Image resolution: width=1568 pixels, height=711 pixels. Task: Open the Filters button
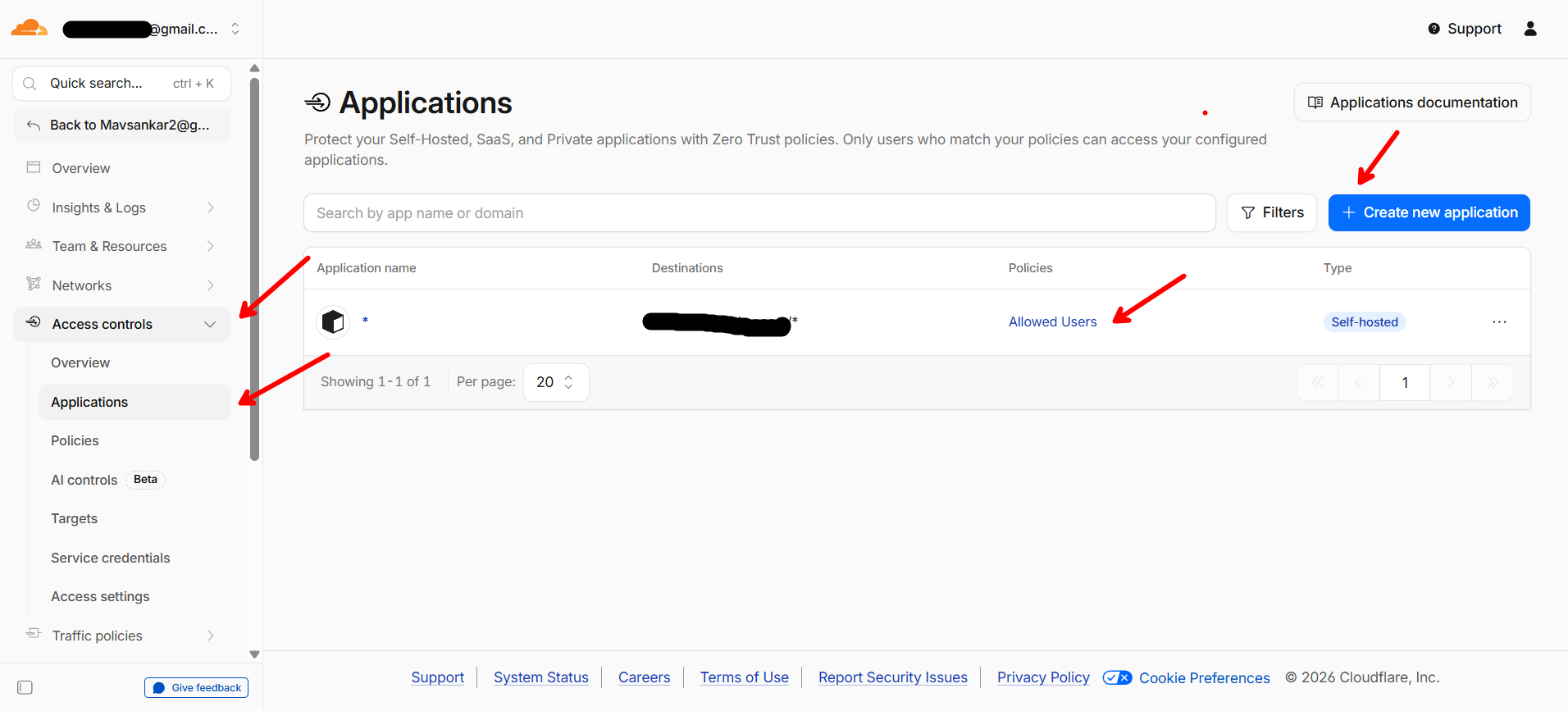[1272, 213]
